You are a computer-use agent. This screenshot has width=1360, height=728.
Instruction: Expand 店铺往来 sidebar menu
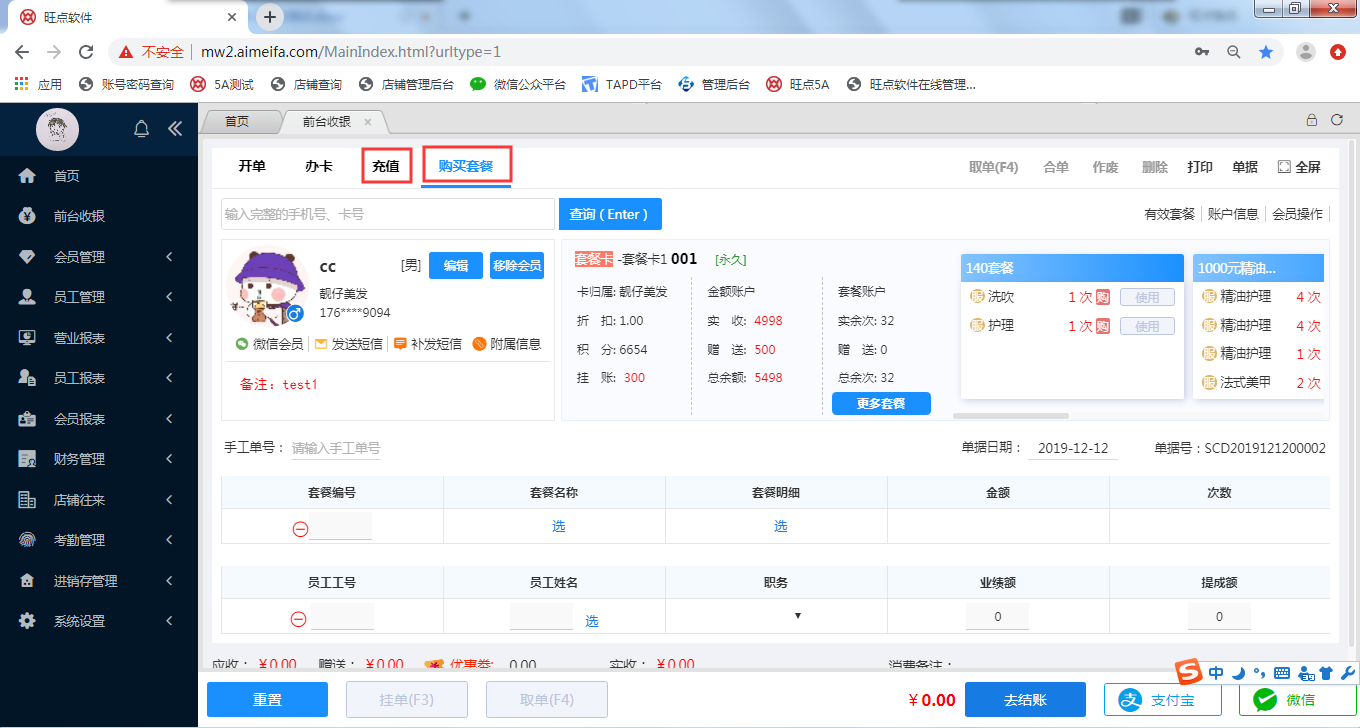[x=100, y=500]
